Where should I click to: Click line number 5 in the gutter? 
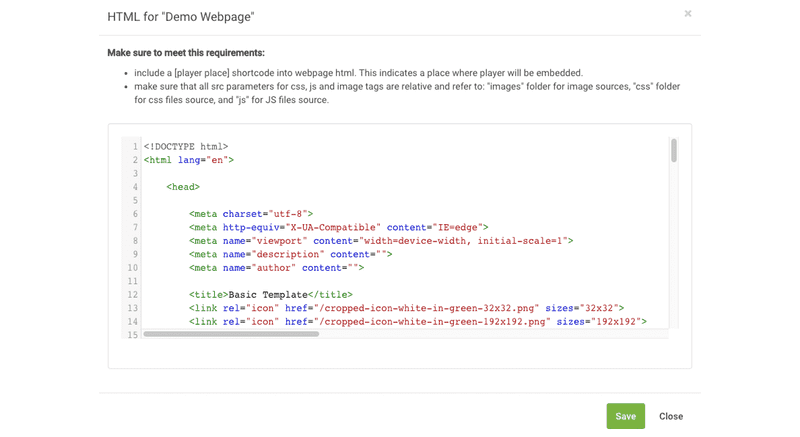click(x=134, y=200)
